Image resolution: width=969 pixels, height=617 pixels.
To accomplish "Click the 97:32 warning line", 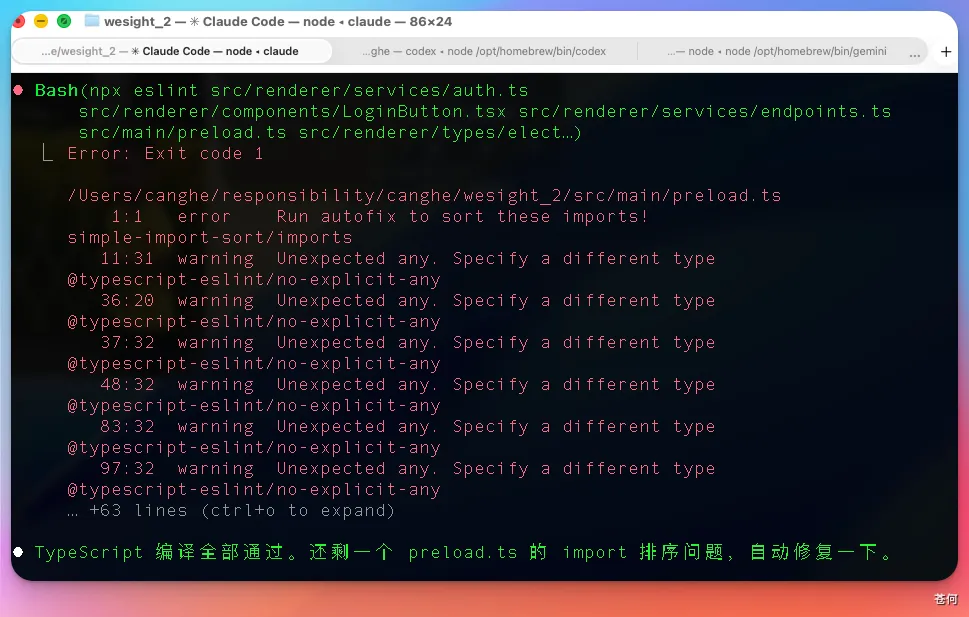I will tap(407, 469).
